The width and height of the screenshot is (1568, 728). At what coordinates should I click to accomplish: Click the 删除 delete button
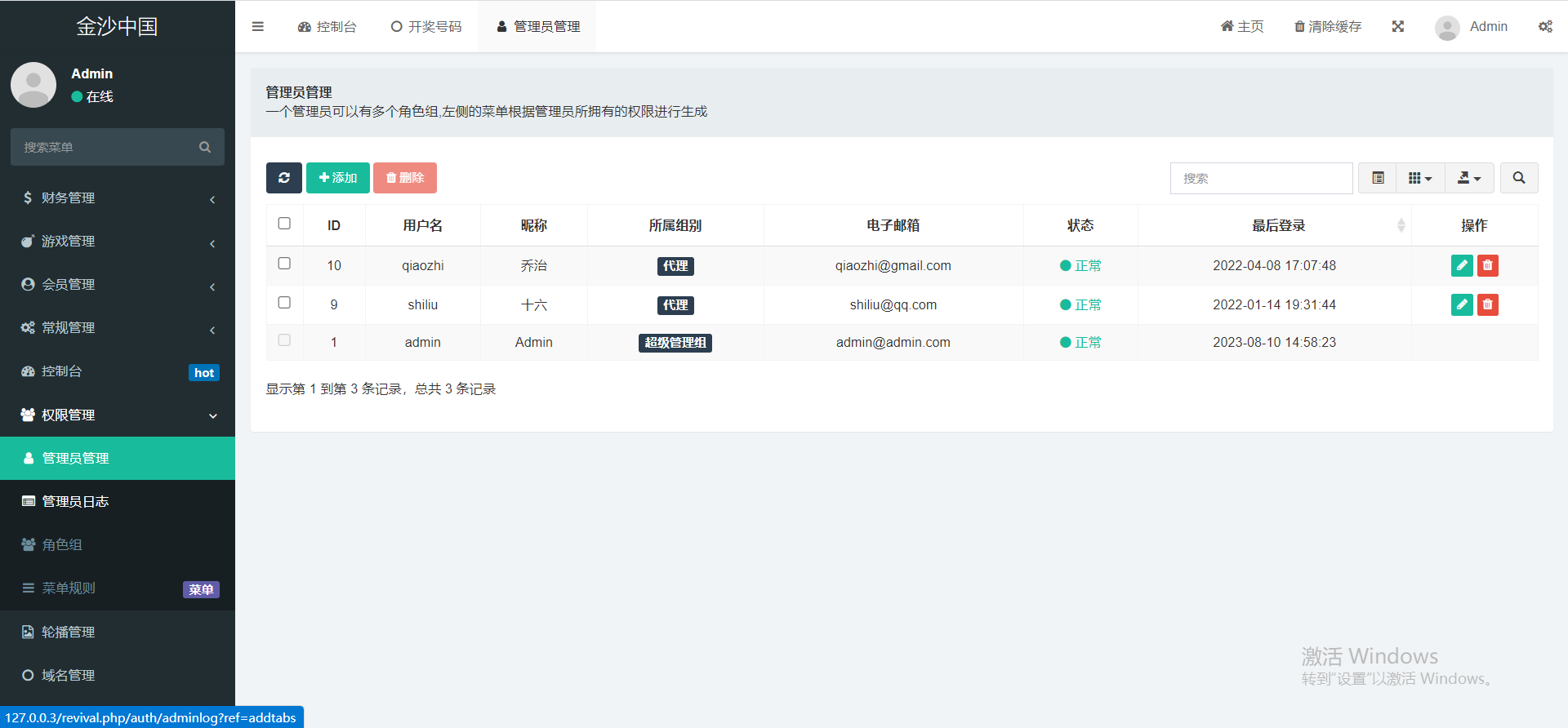[x=405, y=178]
